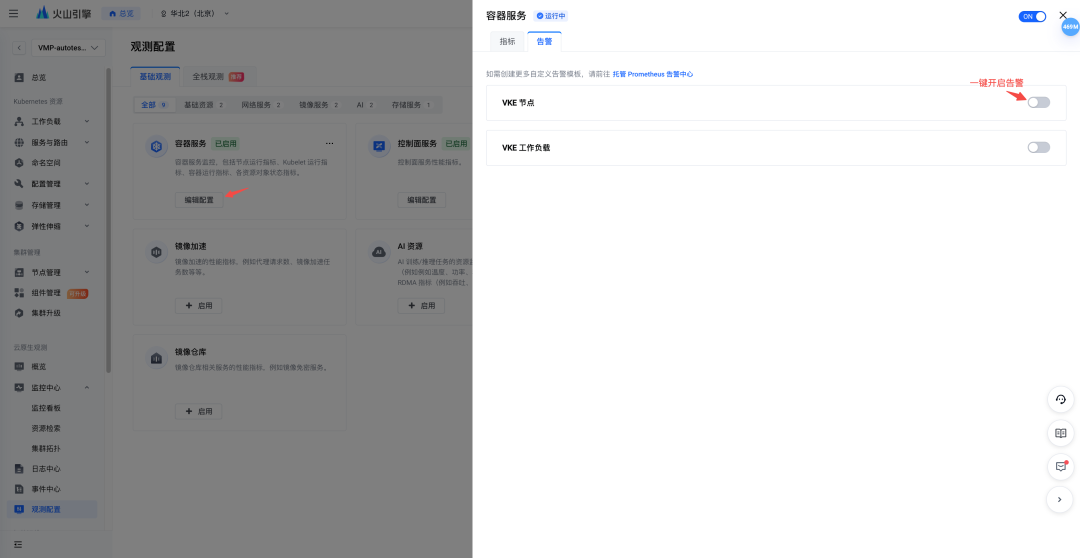Open 命名空间 in the sidebar
1080x558 pixels.
tap(46, 163)
